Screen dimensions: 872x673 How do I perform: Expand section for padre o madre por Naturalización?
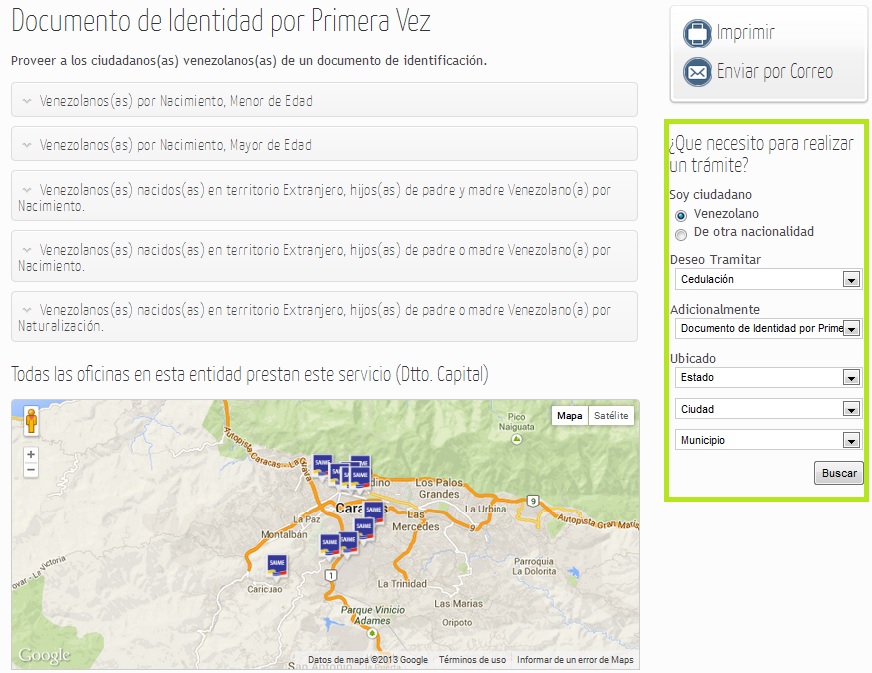(x=324, y=316)
